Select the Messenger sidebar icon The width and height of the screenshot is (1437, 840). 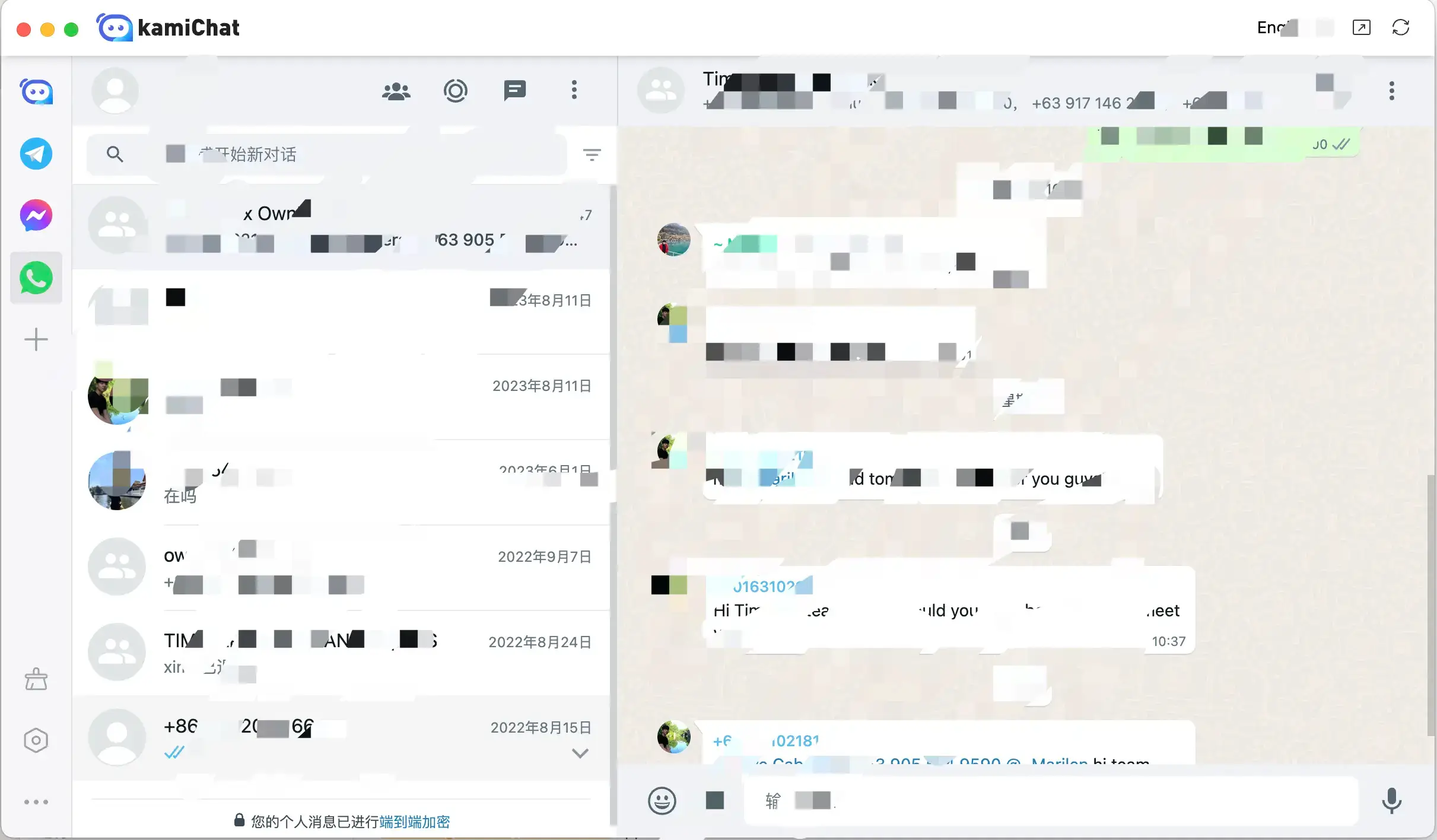click(x=36, y=215)
